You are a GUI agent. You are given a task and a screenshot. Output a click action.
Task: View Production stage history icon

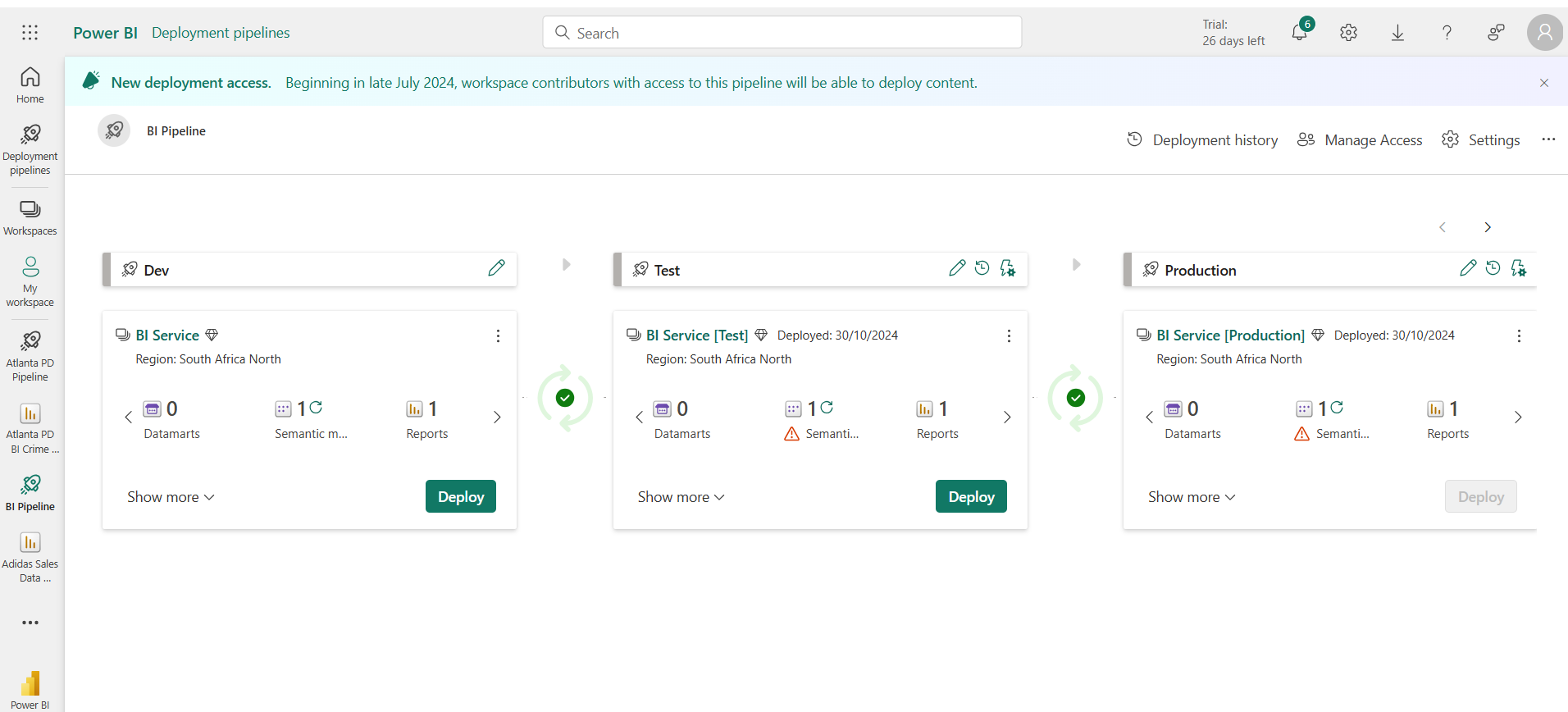click(x=1493, y=268)
